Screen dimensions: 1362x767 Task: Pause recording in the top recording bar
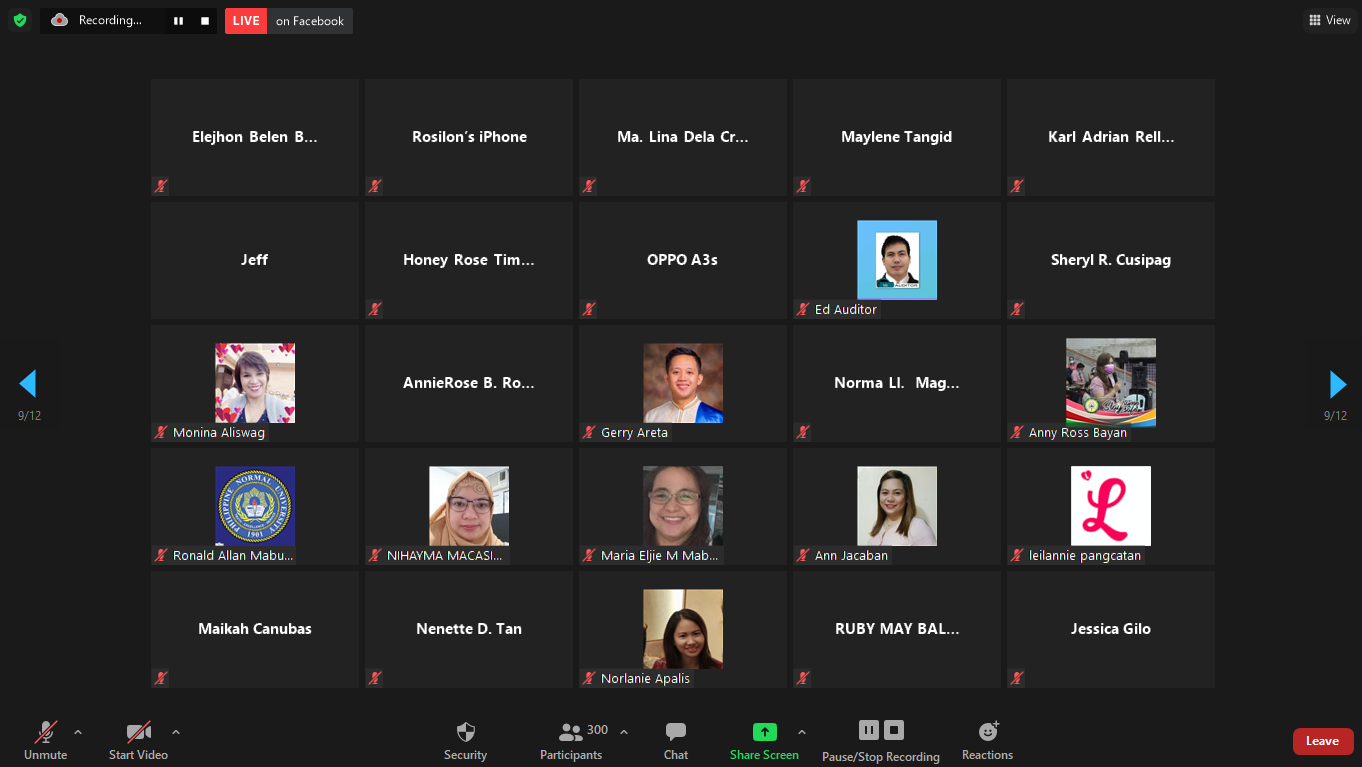coord(178,21)
